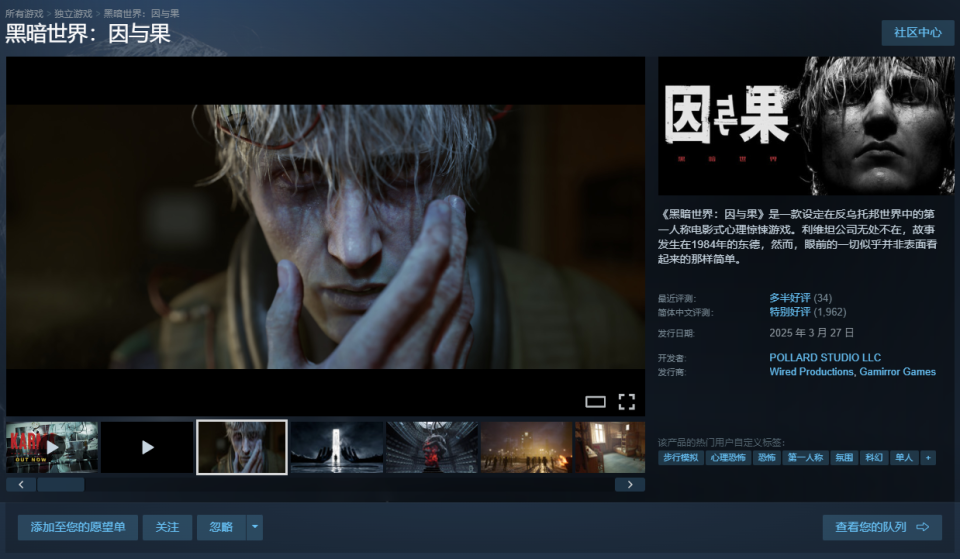This screenshot has height=559, width=960.
Task: Select the 步行模拟 tag
Action: 681,457
